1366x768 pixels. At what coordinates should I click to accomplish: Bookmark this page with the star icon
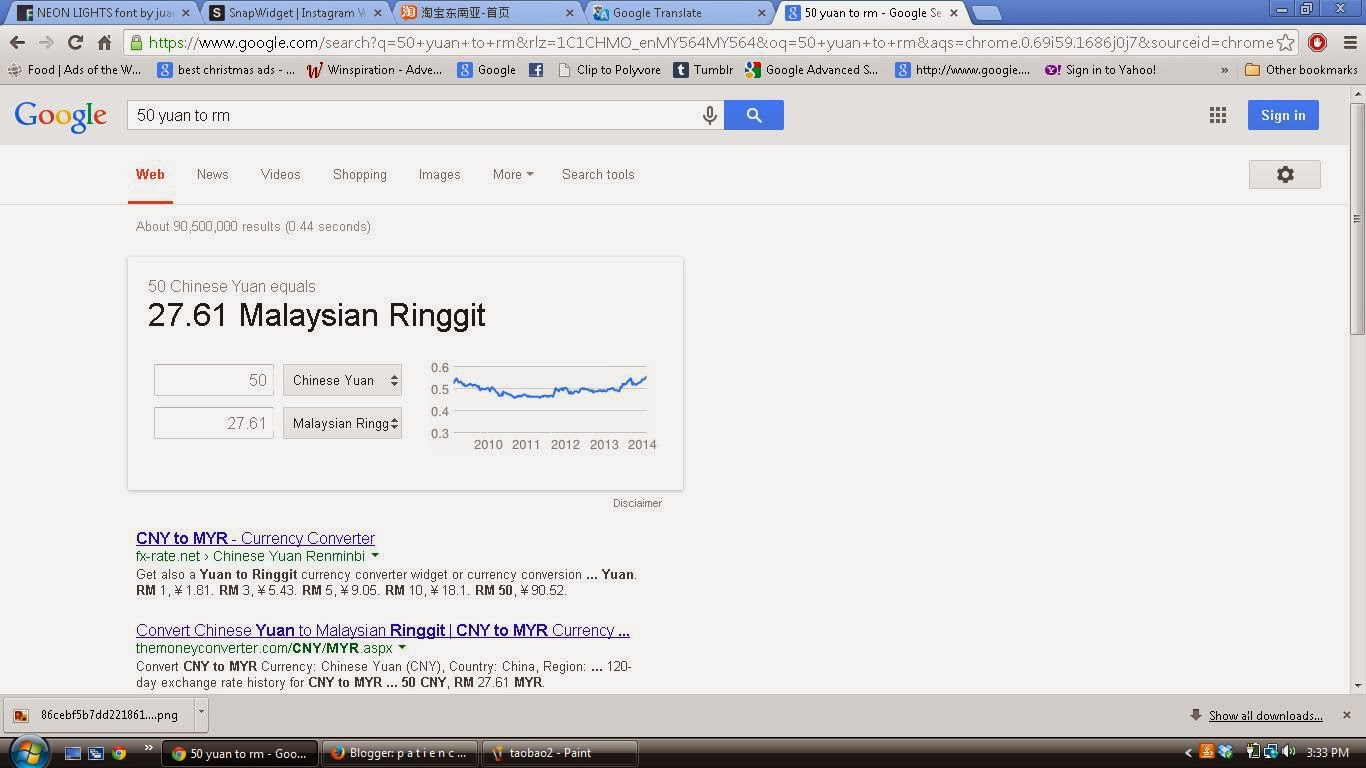[x=1286, y=43]
